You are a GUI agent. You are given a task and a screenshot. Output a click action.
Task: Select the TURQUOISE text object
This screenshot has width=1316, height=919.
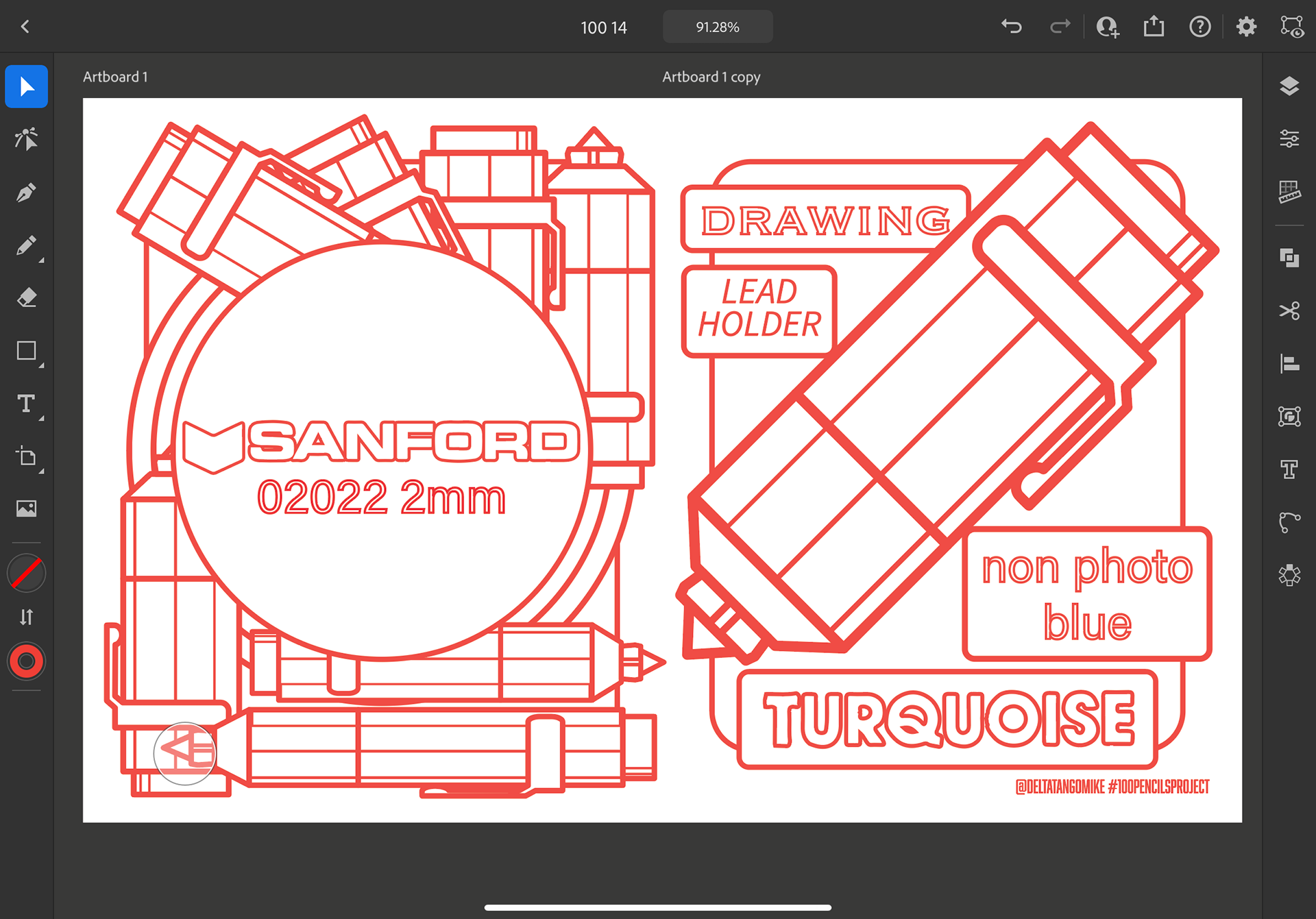tap(949, 719)
